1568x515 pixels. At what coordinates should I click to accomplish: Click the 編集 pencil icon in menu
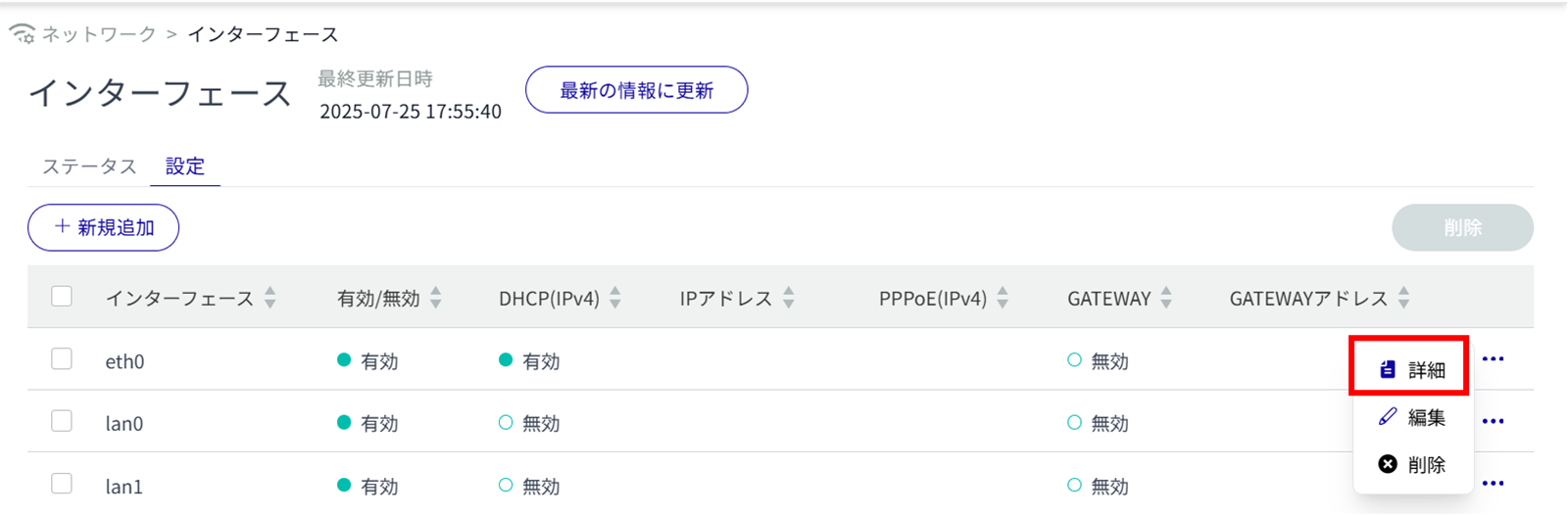[1388, 417]
